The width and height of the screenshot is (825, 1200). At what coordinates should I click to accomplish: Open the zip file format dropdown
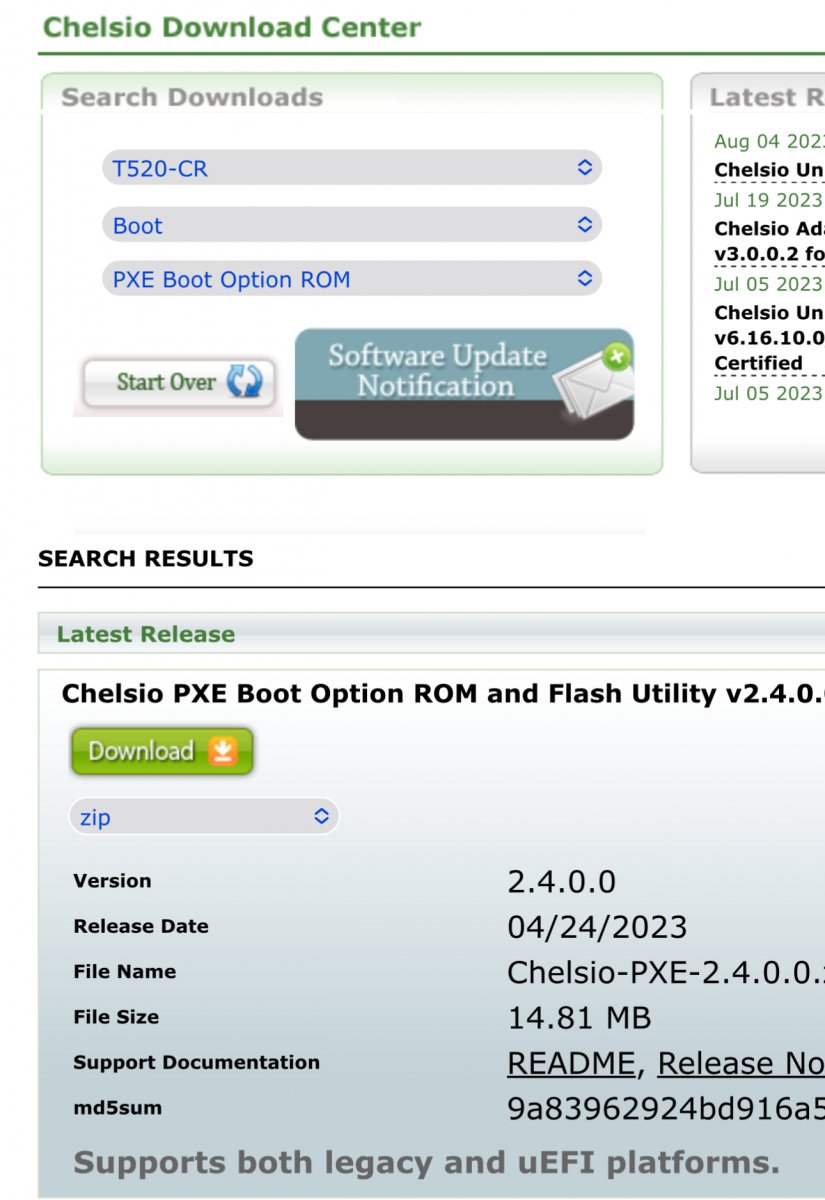(204, 816)
